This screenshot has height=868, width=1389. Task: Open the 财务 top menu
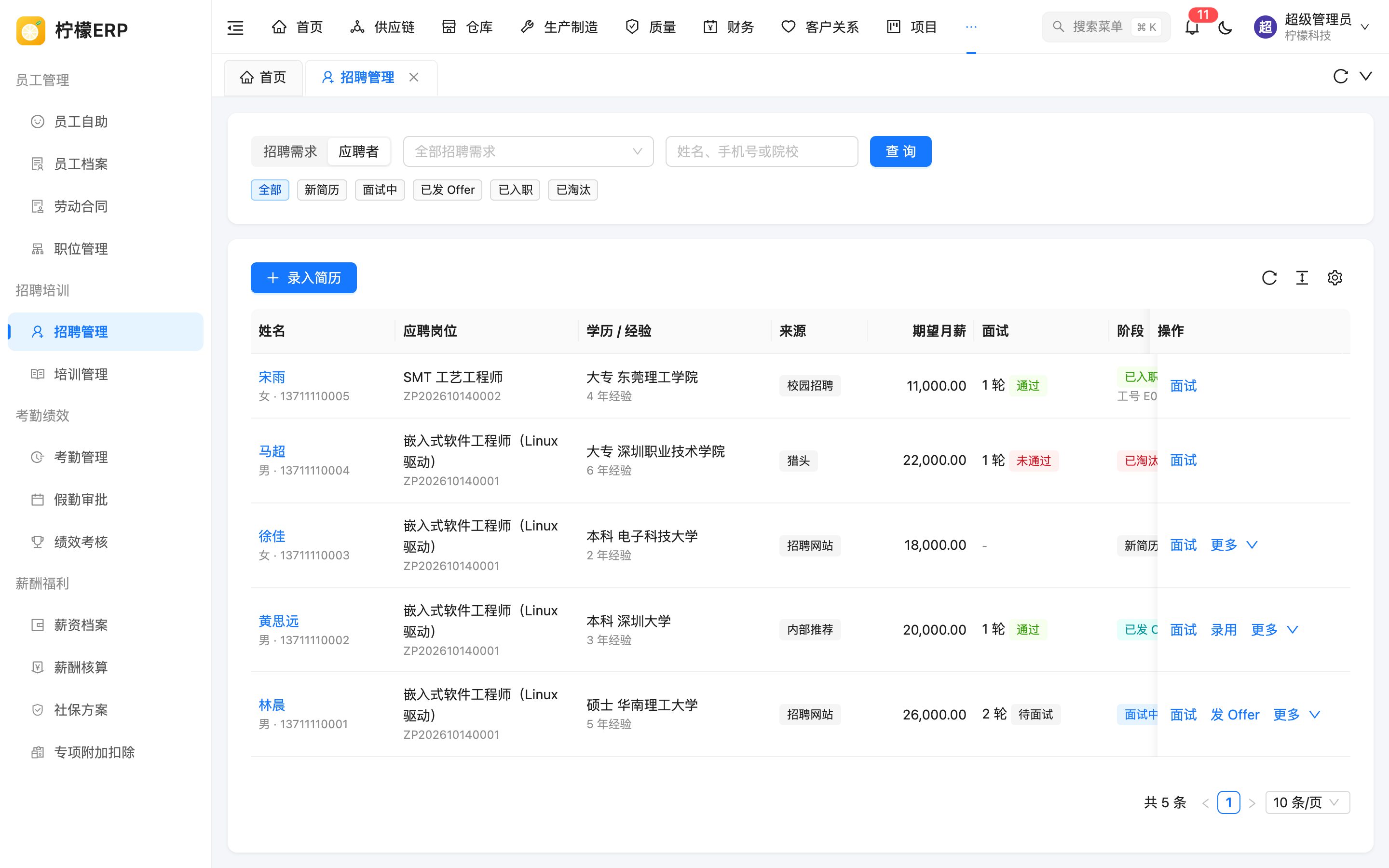(x=728, y=27)
